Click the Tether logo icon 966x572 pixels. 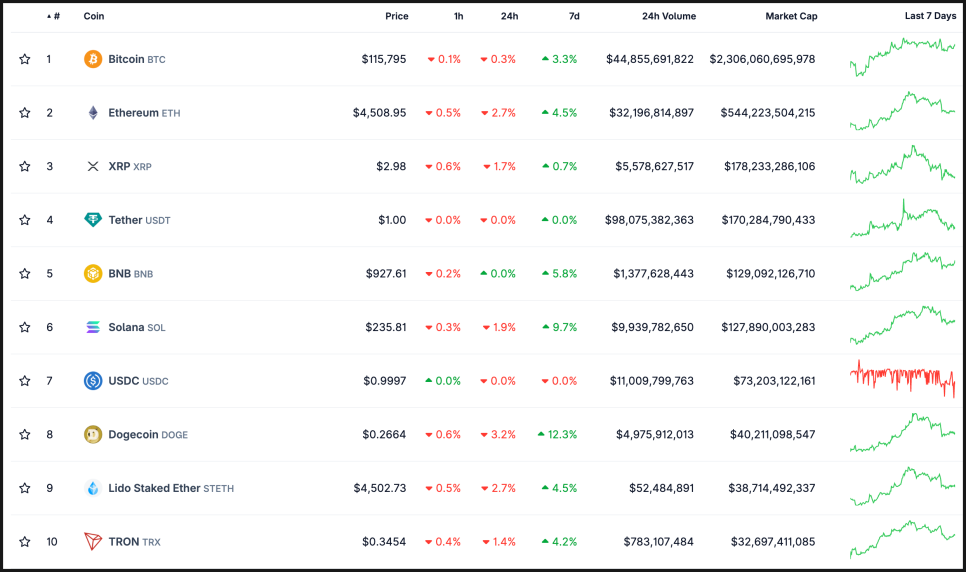(93, 220)
